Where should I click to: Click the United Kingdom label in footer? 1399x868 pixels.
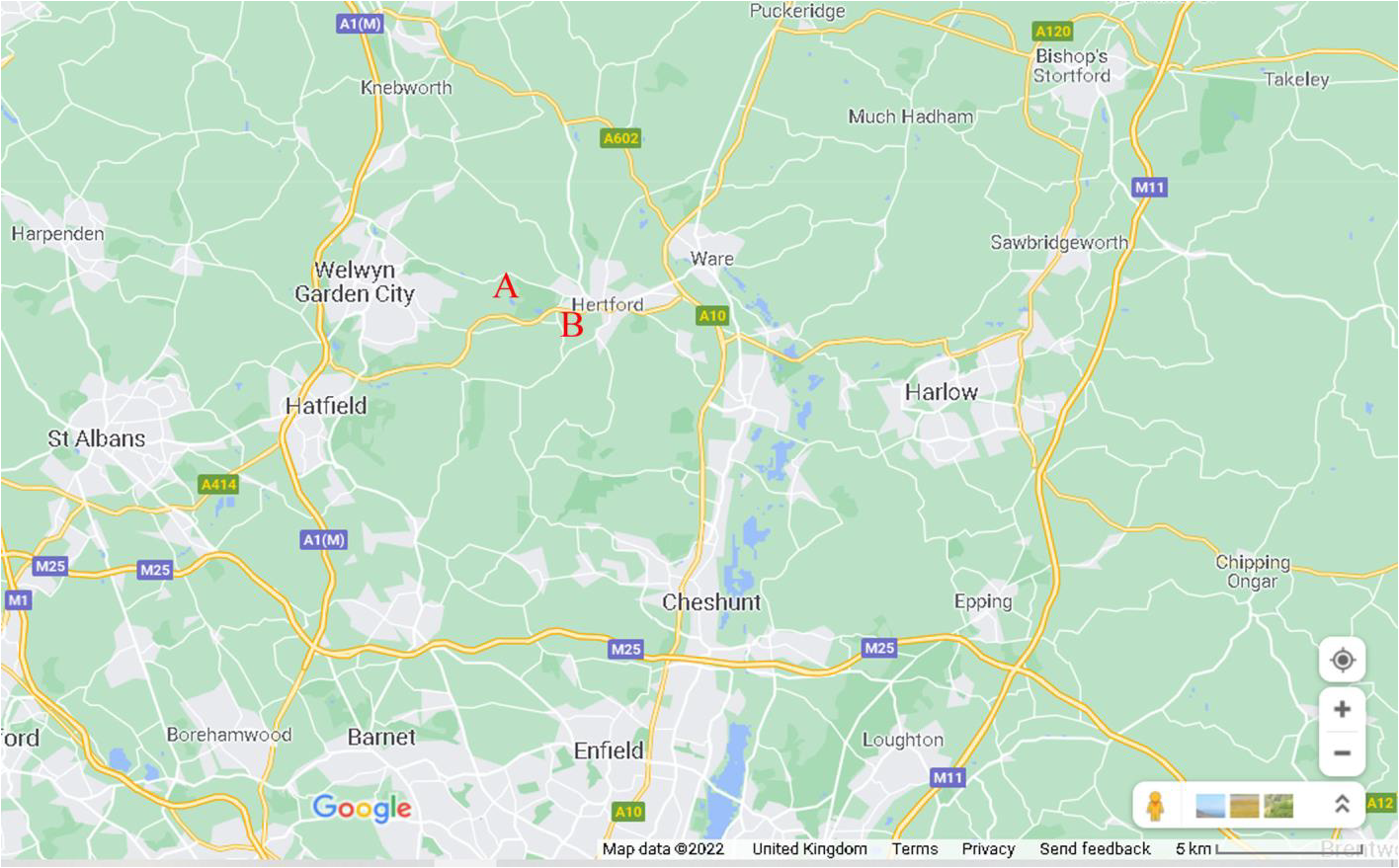coord(809,849)
